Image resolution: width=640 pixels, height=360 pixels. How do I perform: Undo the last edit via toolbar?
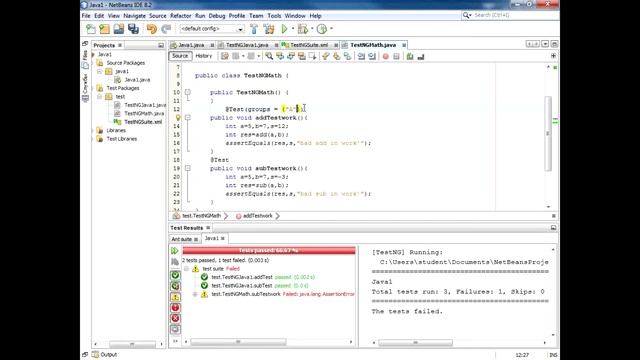[152, 29]
